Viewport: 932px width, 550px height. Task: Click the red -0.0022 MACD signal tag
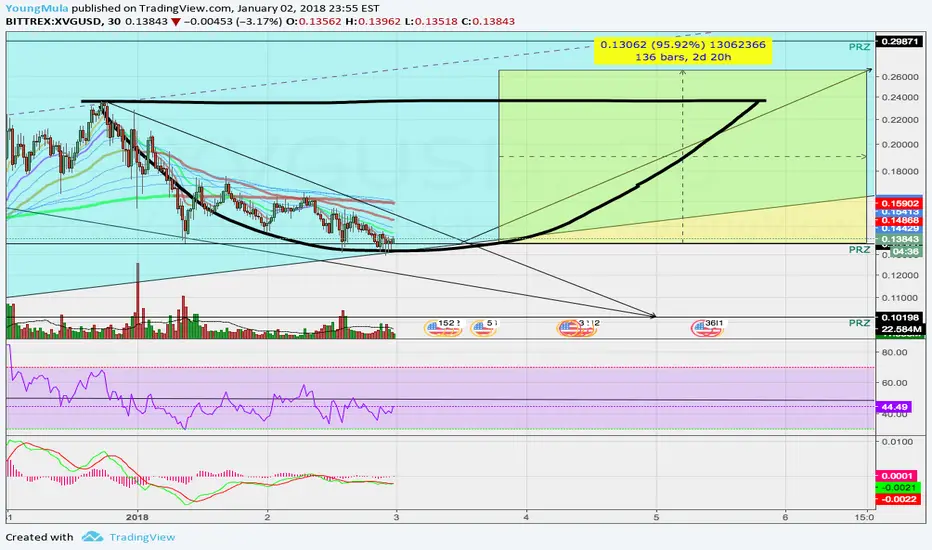point(898,499)
